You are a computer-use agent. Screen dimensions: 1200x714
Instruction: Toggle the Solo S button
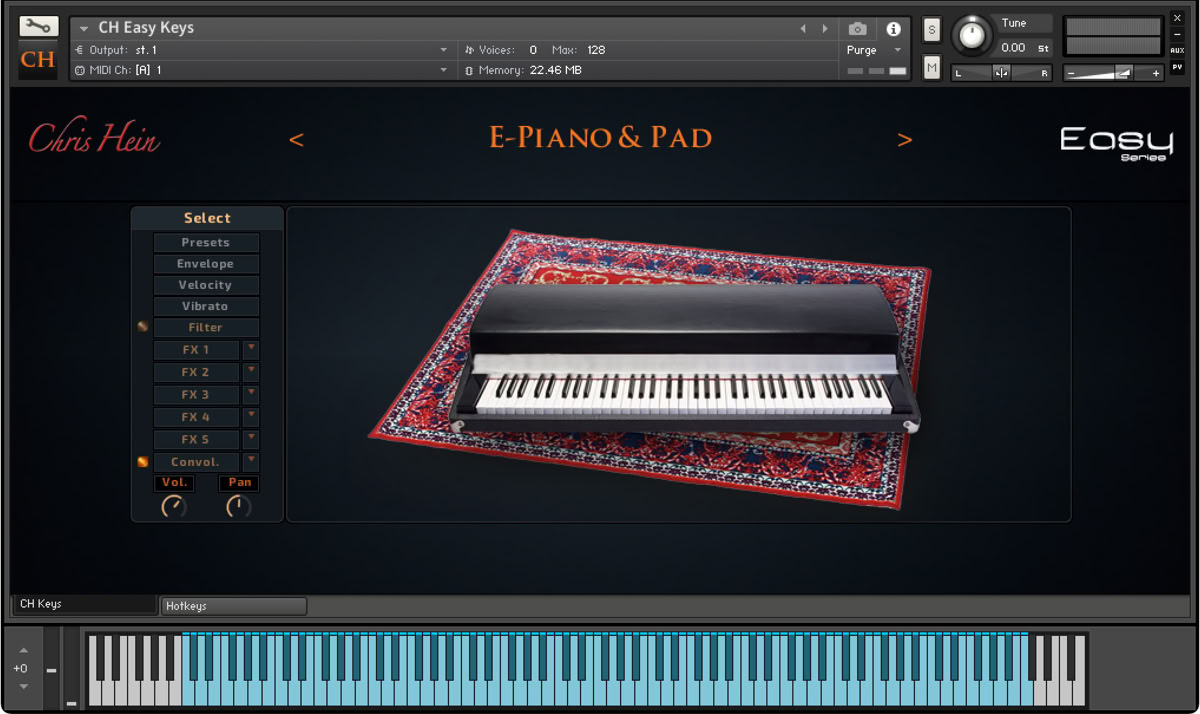click(x=932, y=30)
